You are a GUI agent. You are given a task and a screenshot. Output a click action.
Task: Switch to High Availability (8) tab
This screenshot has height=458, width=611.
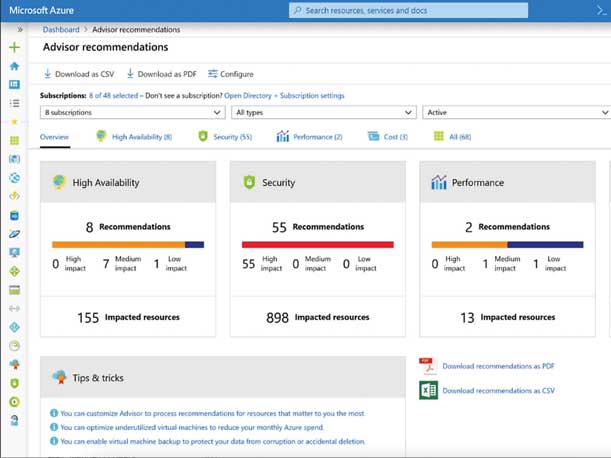pos(134,136)
